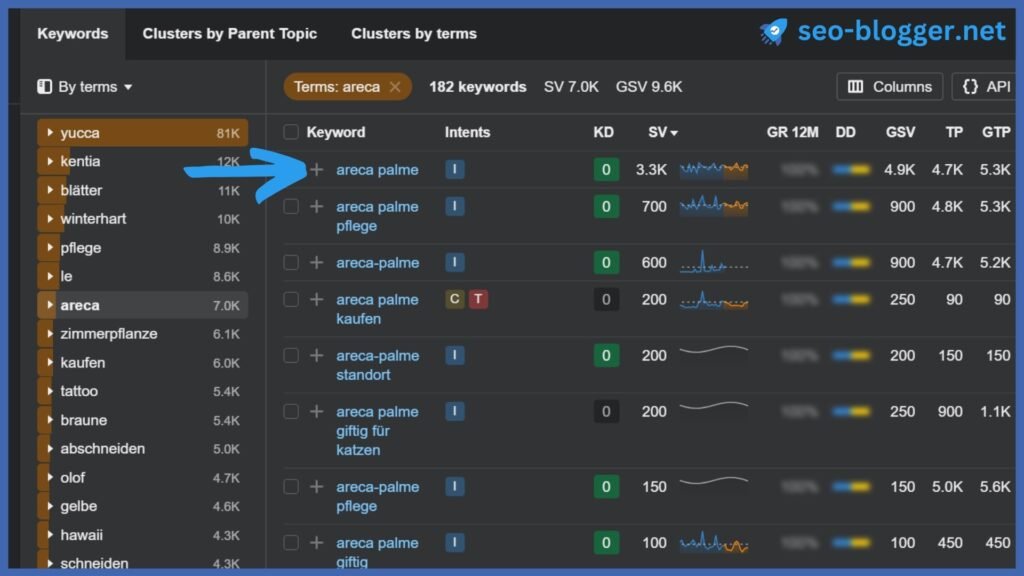The width and height of the screenshot is (1024, 576).
Task: Open trend sparkline for 'areca palme kaufen'
Action: 714,300
